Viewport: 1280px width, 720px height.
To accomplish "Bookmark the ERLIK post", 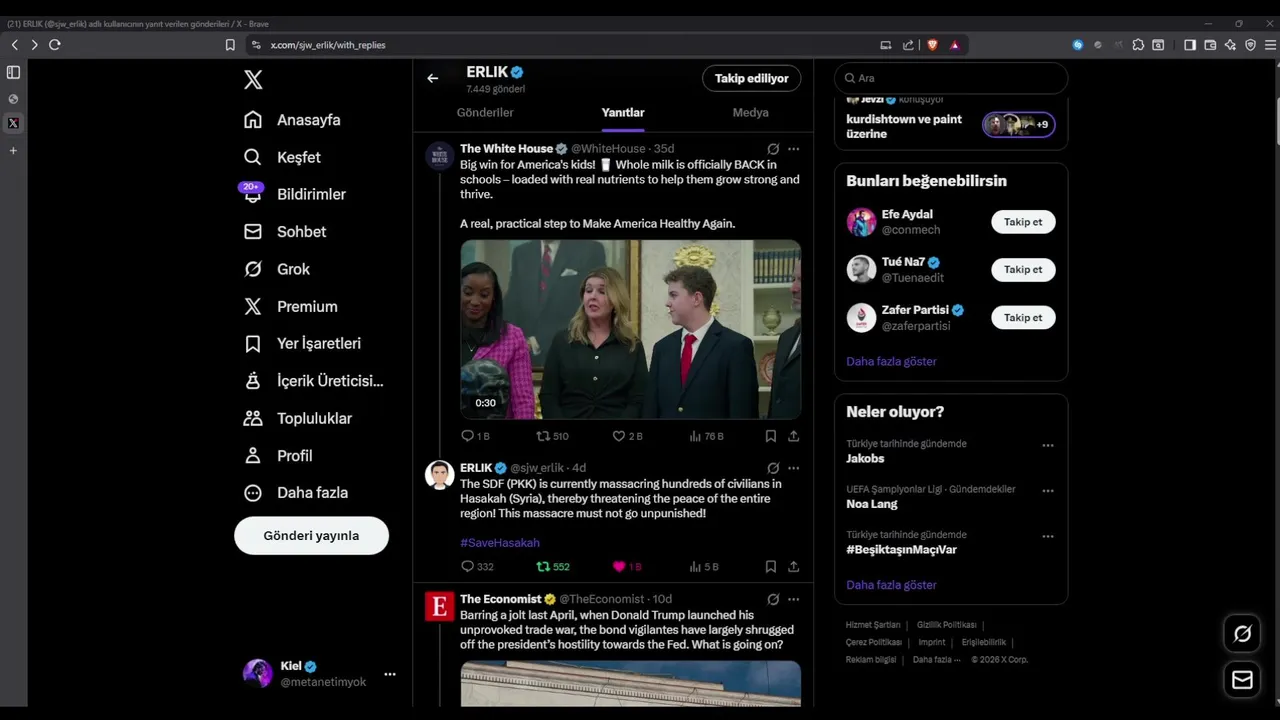I will click(x=771, y=566).
